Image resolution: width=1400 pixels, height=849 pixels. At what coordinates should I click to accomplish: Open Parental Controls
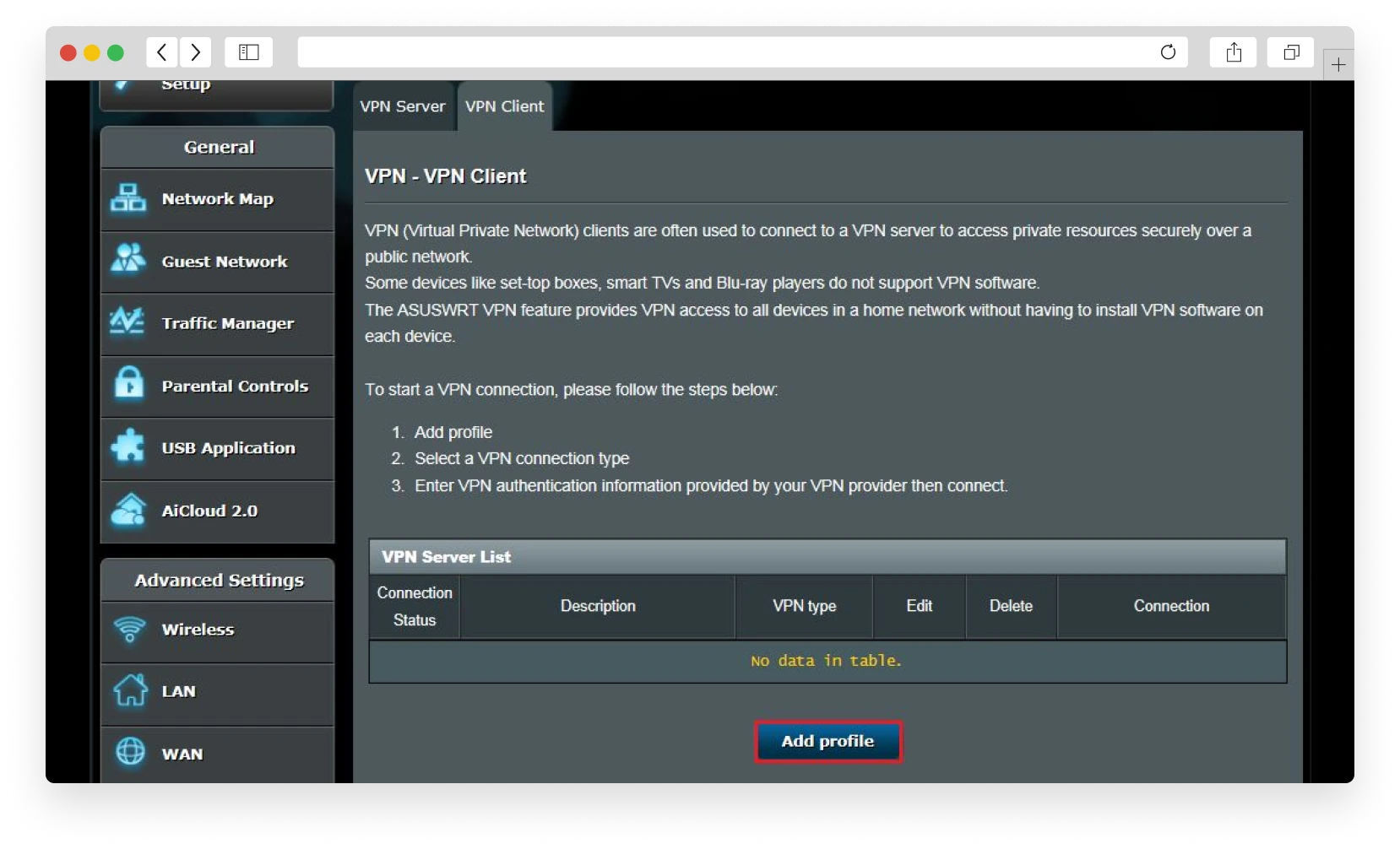click(234, 386)
